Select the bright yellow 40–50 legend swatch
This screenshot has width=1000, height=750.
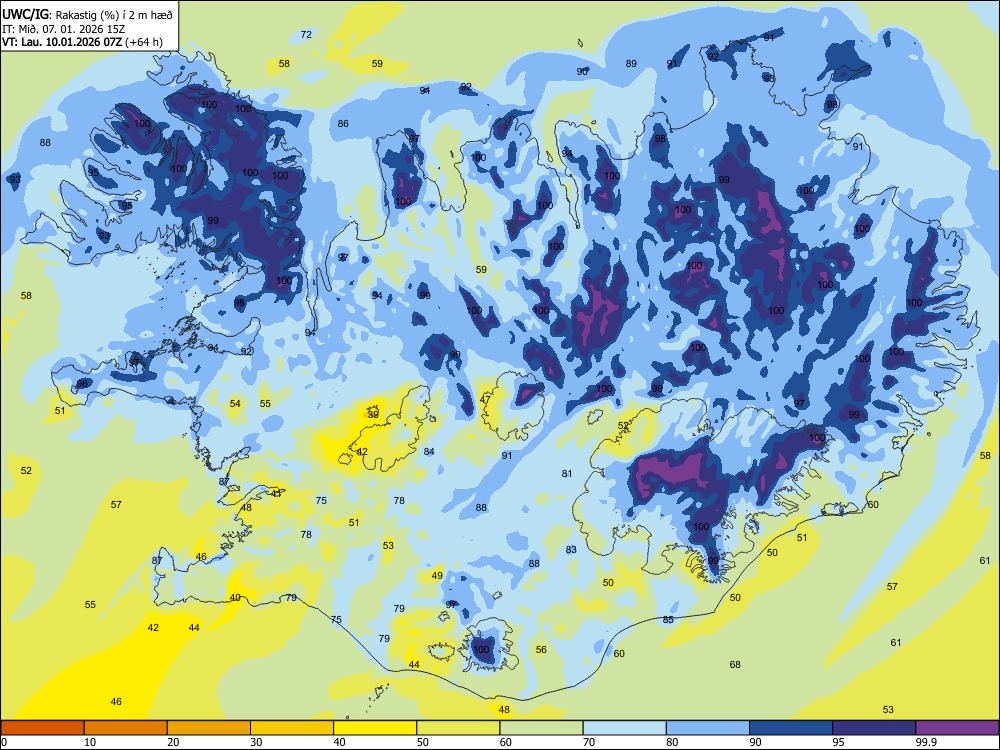pyautogui.click(x=375, y=728)
